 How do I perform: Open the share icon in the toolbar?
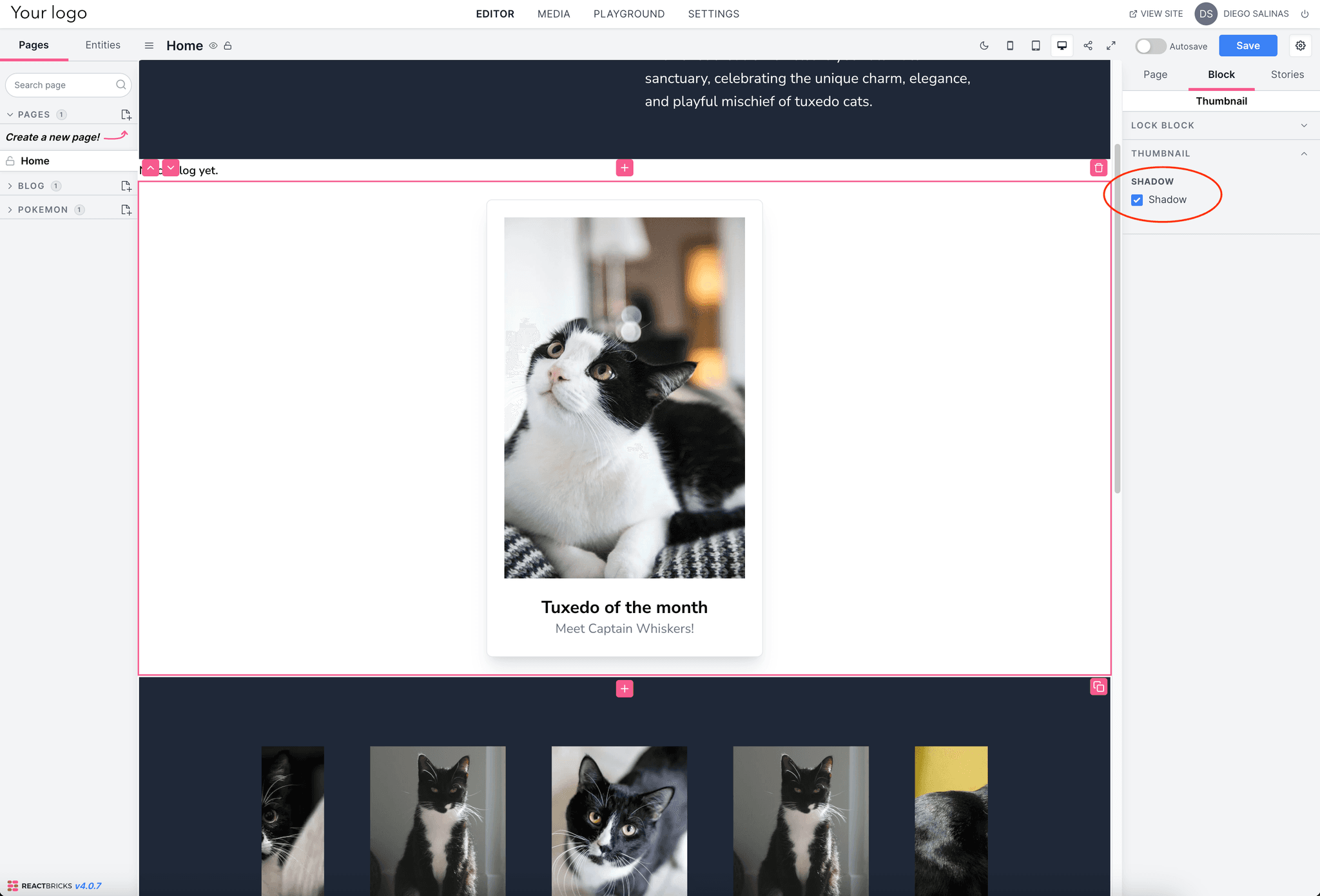[x=1088, y=46]
